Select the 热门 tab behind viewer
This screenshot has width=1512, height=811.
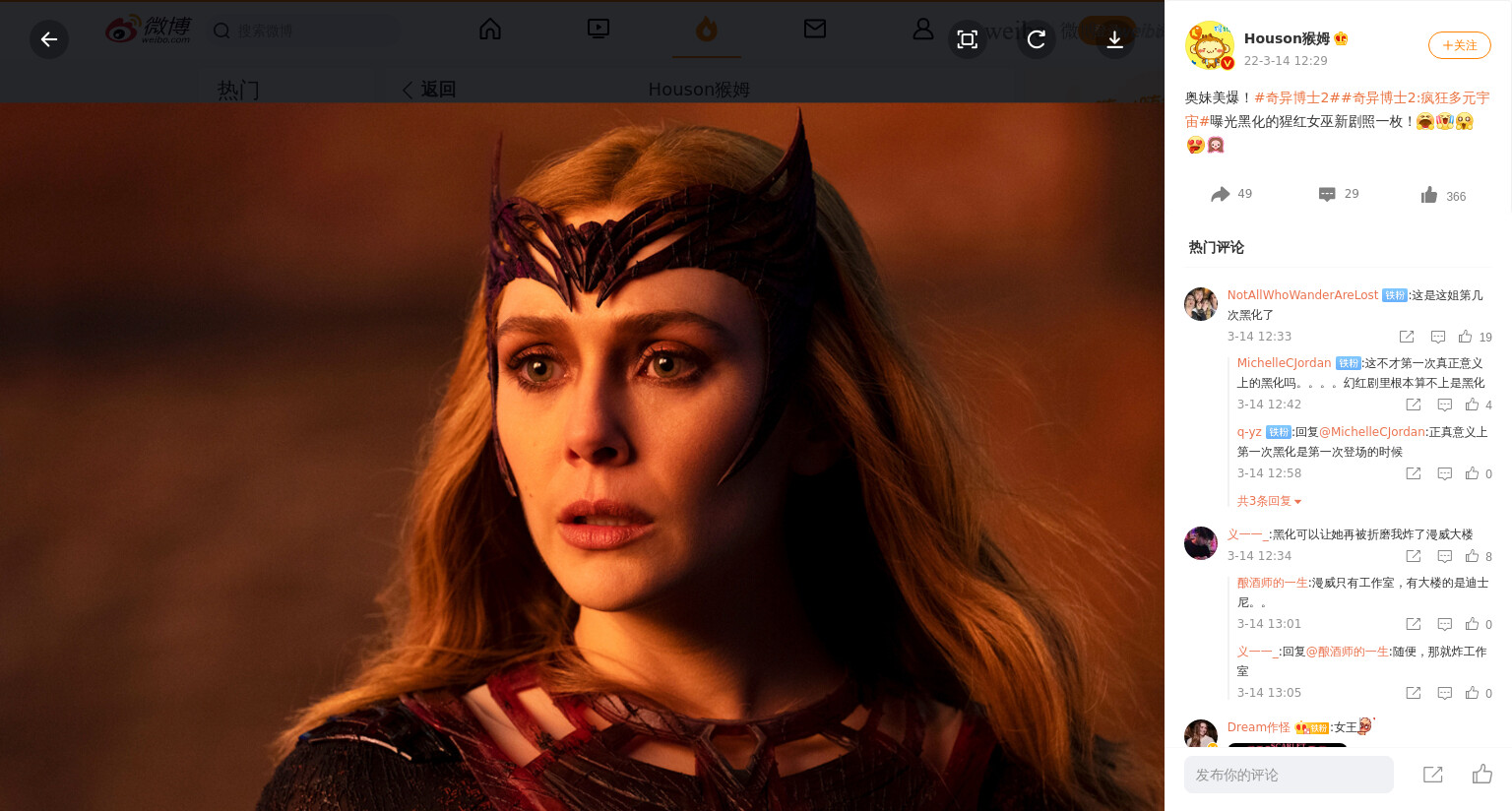click(x=238, y=91)
